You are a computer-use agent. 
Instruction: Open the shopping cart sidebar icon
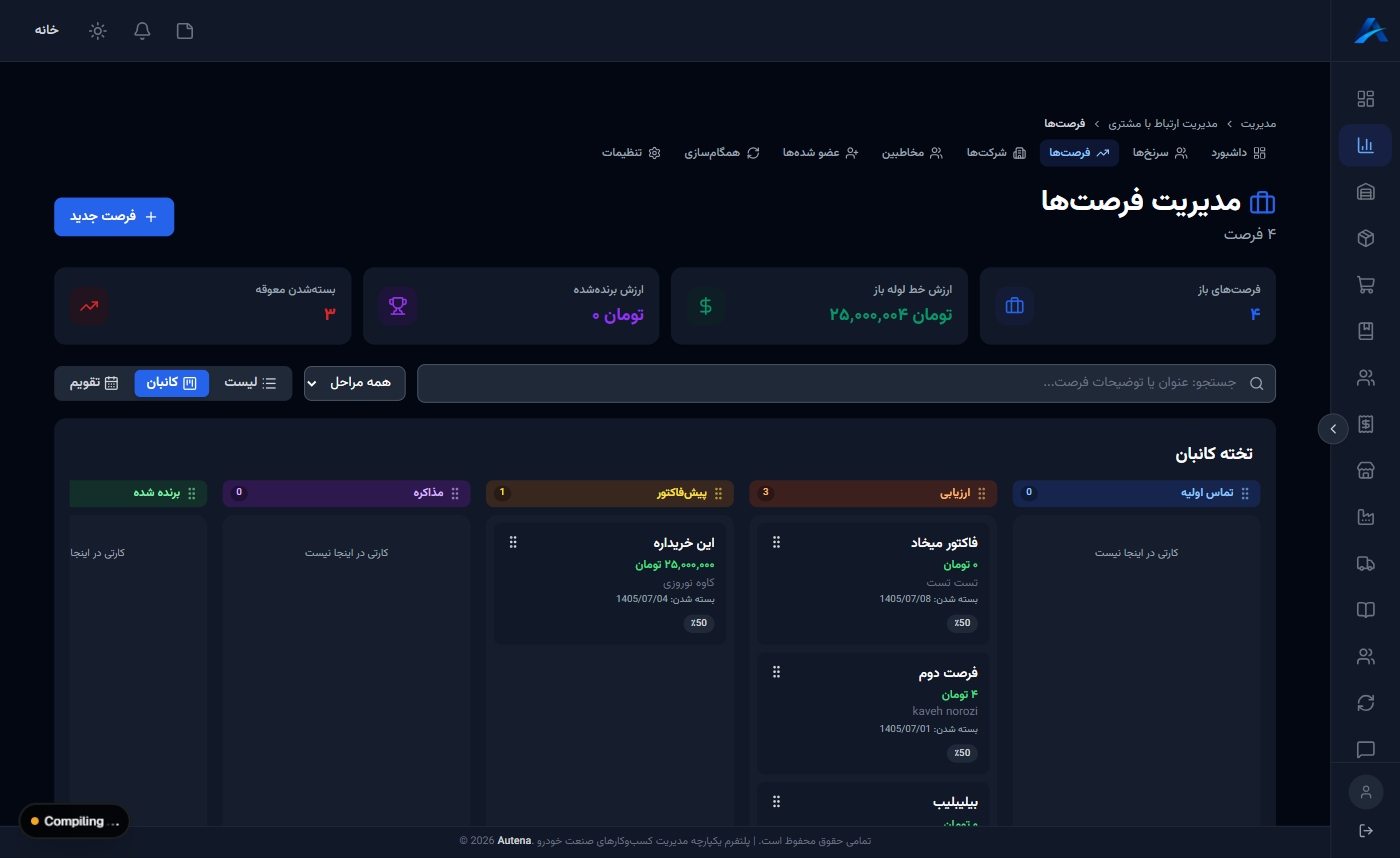(1365, 285)
